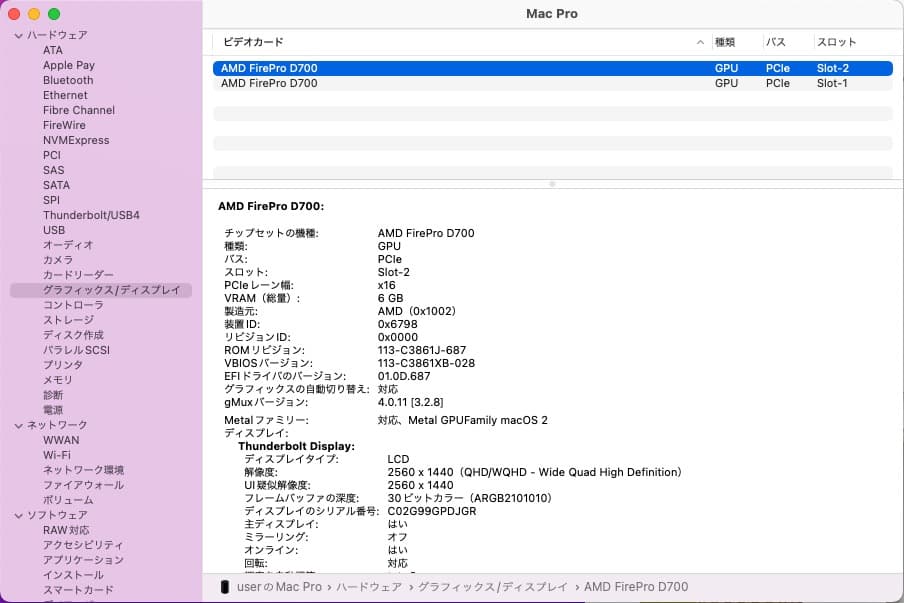Click AMD FirePro D700 in the path bar
Screen dimensions: 904x603
[636, 587]
